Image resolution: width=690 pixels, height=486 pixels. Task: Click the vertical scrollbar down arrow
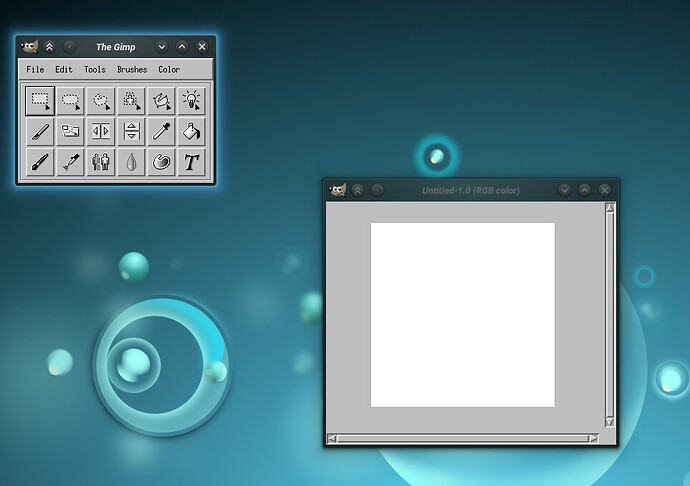point(610,422)
